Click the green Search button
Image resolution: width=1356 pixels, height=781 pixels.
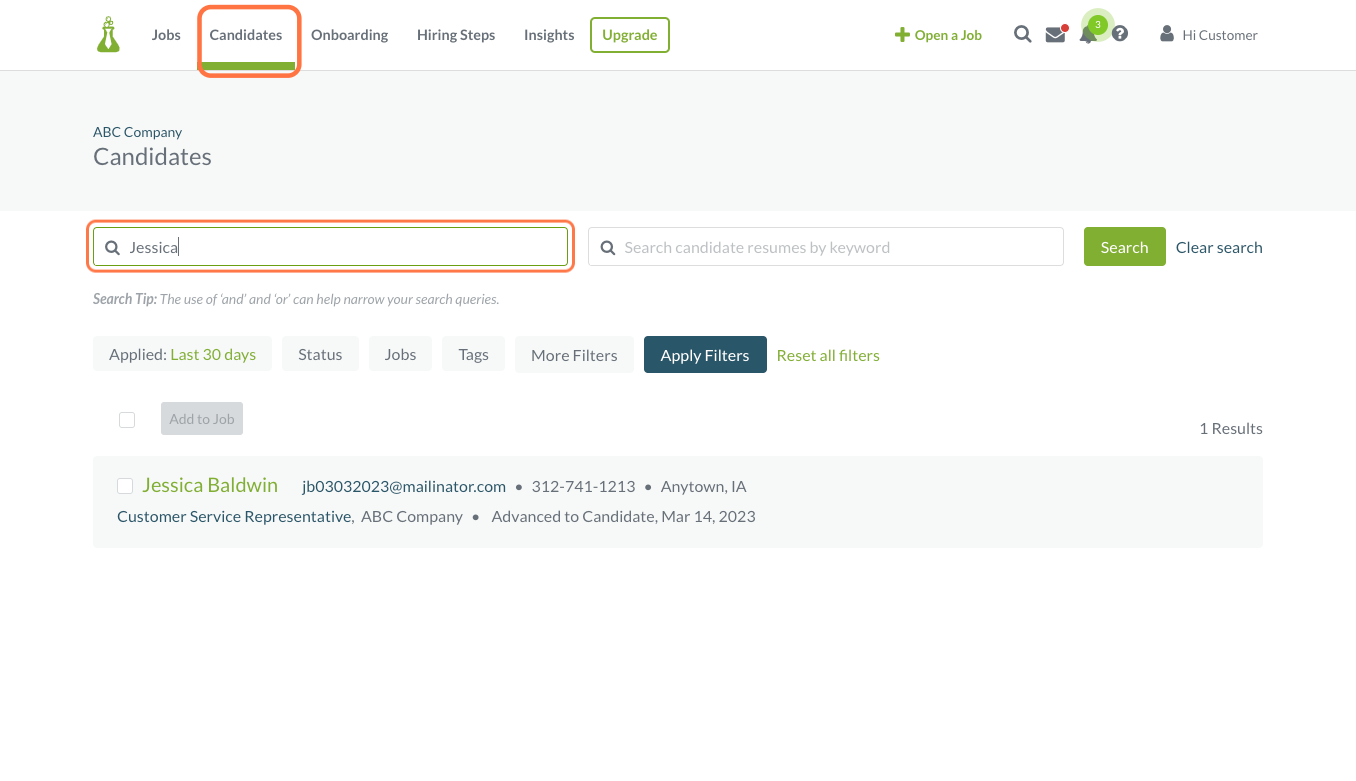[x=1124, y=247]
